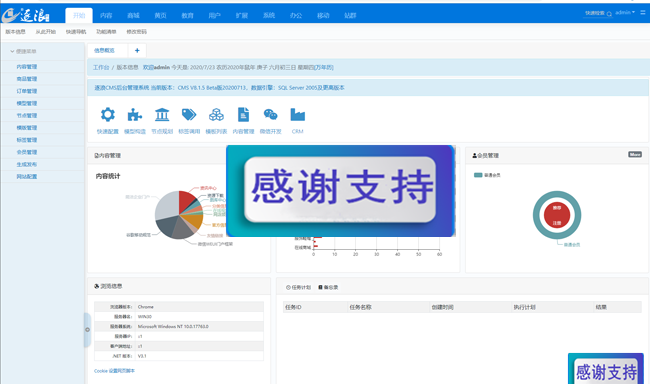Image resolution: width=650 pixels, height=384 pixels.
Task: Open the 内容管理 document icon
Action: (x=243, y=114)
